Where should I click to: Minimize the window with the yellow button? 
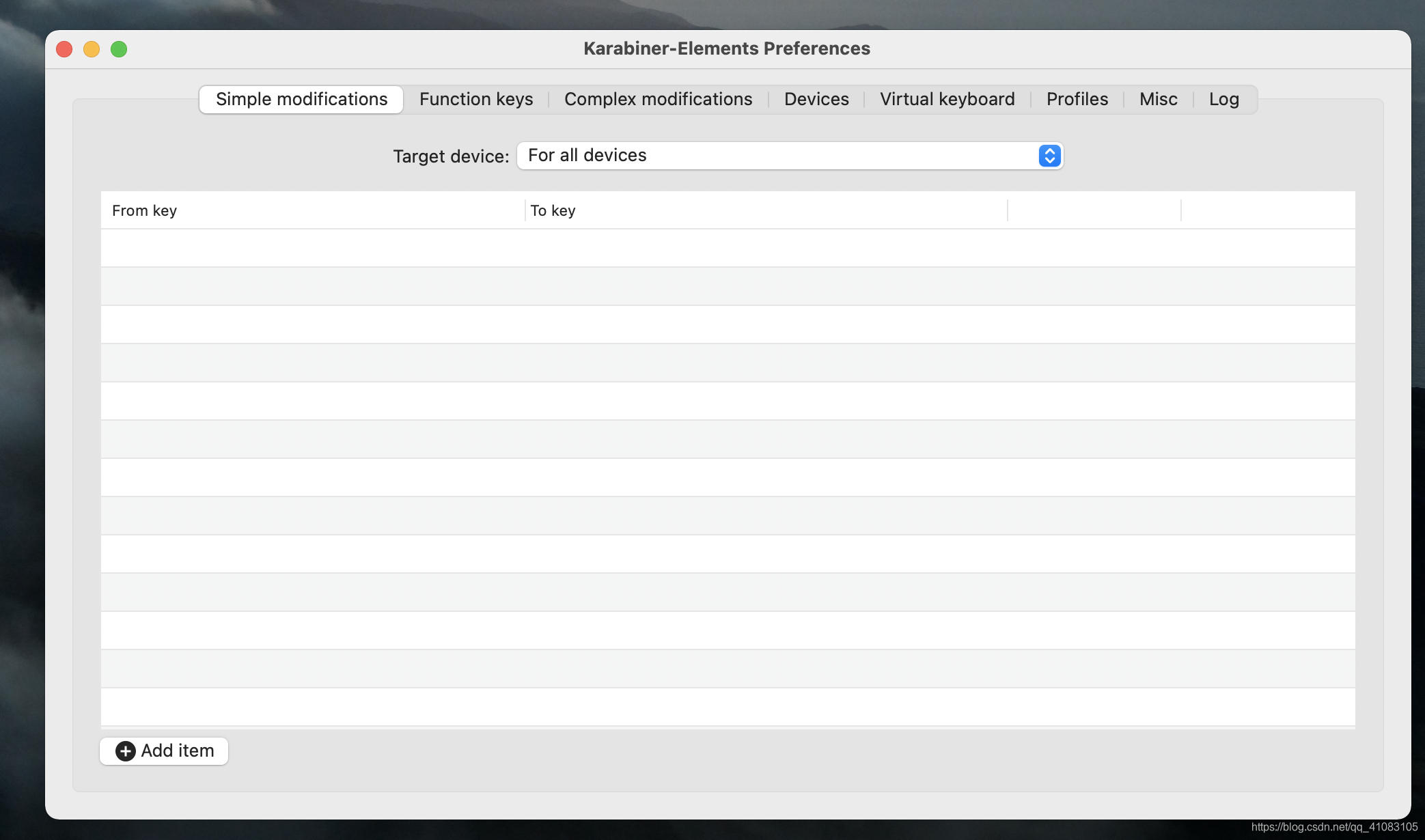click(x=92, y=49)
